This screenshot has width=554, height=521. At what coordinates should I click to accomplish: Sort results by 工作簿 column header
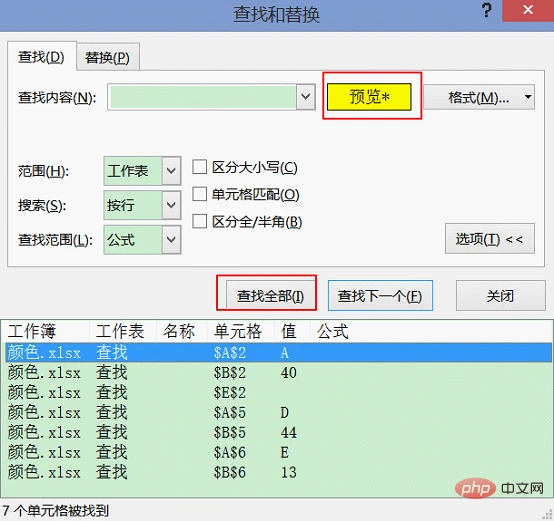point(46,331)
